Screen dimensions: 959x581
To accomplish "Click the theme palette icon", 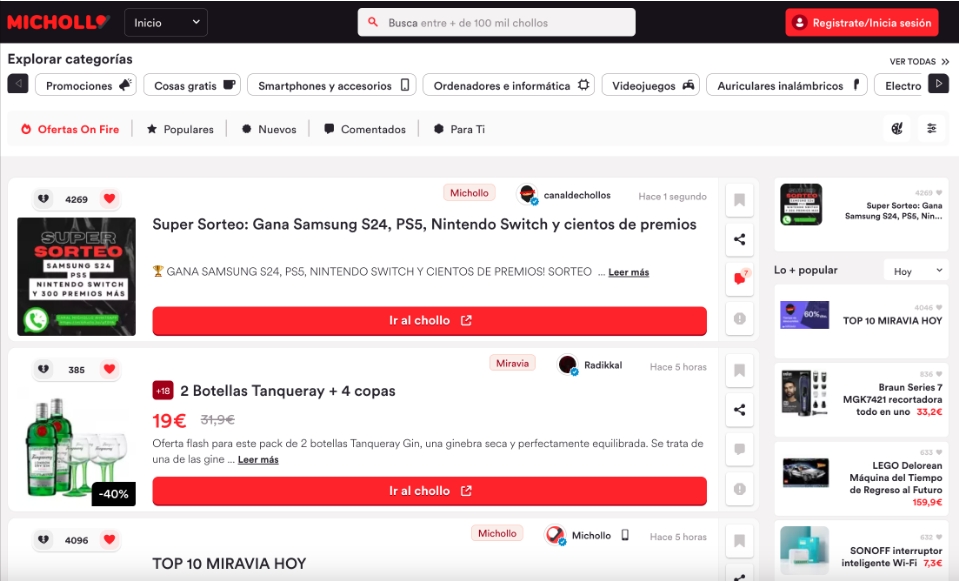I will click(x=897, y=128).
